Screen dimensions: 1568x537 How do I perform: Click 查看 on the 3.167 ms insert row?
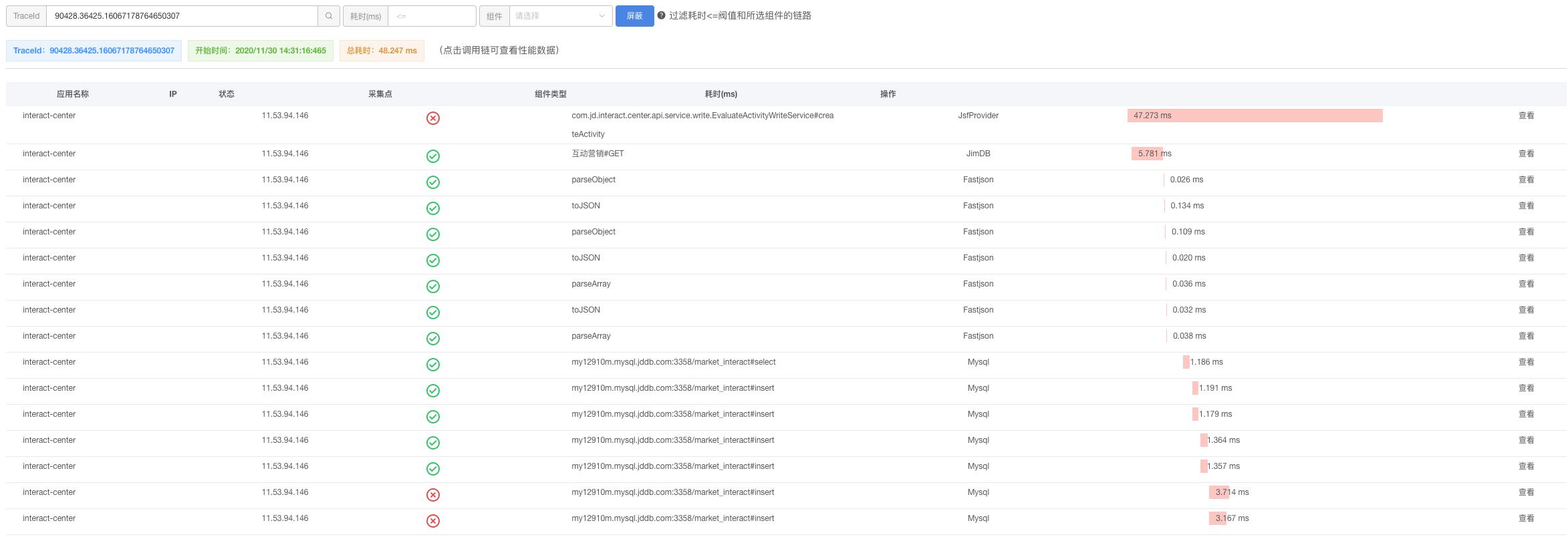coord(1526,518)
